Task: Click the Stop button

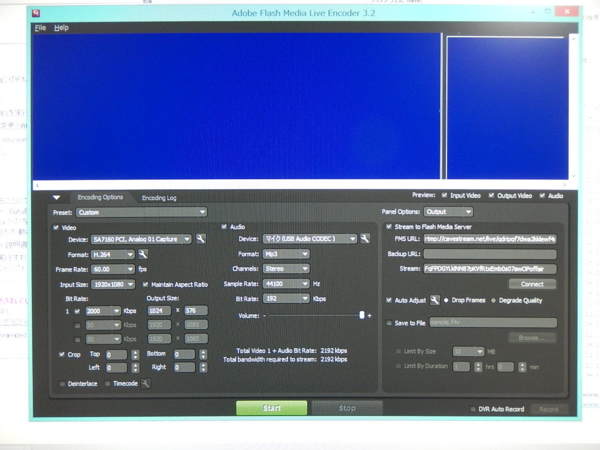Action: 347,408
